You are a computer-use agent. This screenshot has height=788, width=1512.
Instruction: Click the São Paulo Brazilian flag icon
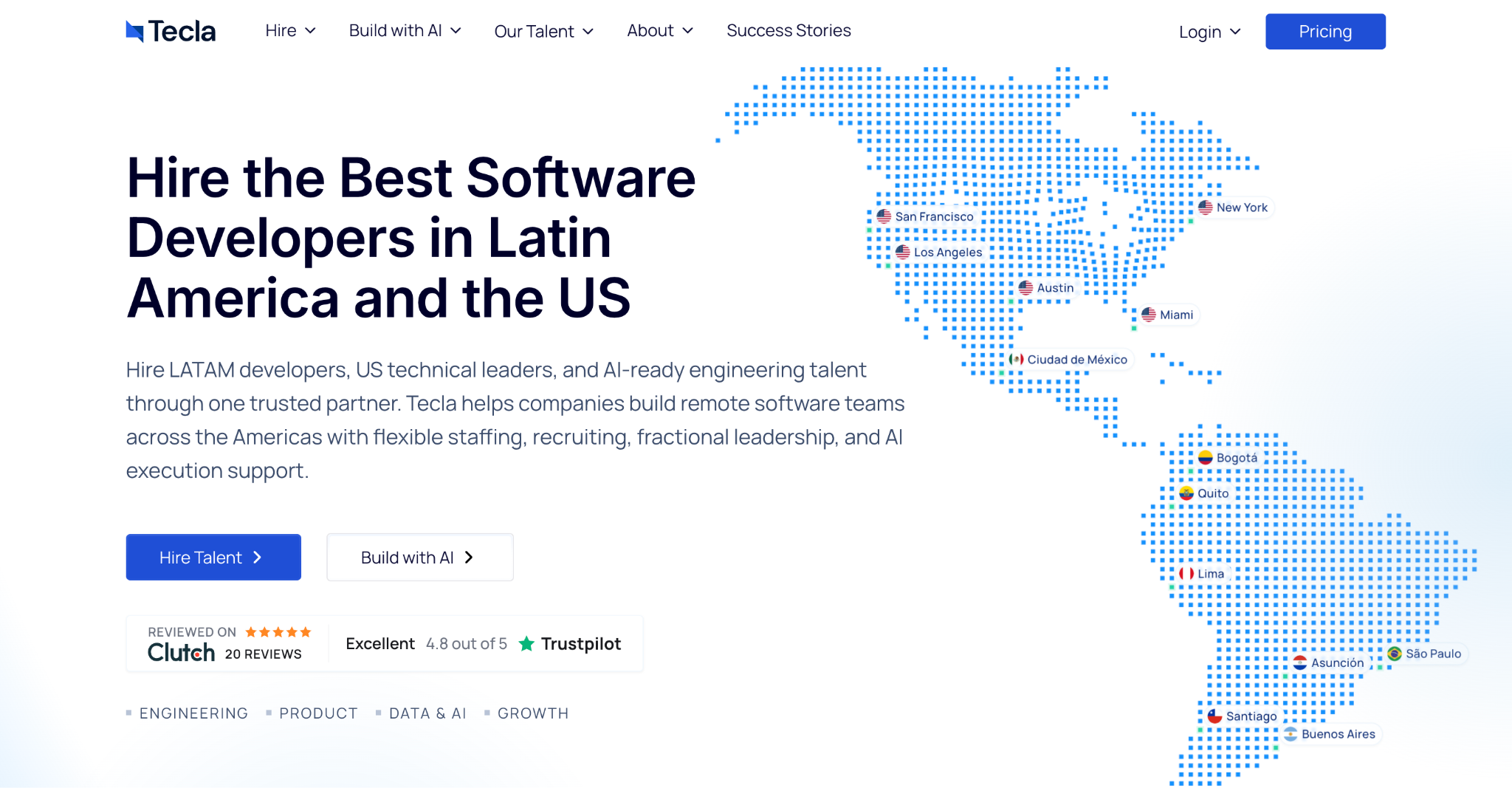tap(1395, 654)
